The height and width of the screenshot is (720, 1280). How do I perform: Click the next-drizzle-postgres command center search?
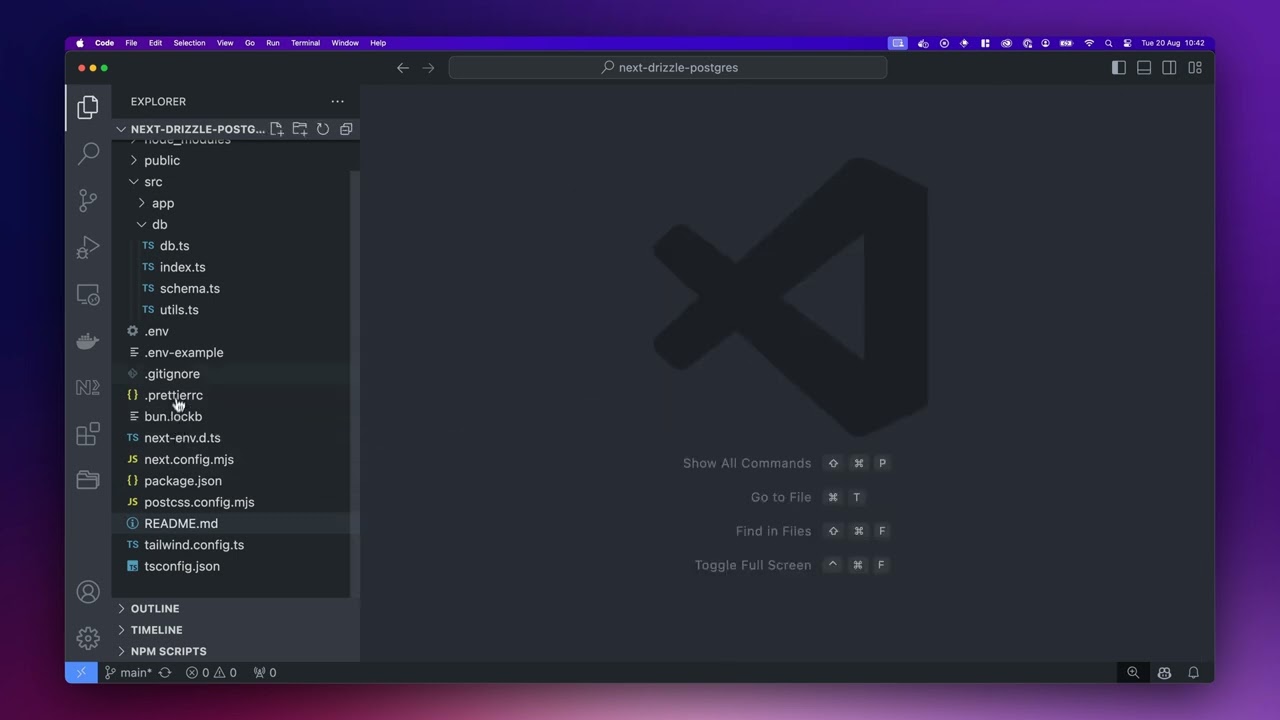pyautogui.click(x=668, y=68)
